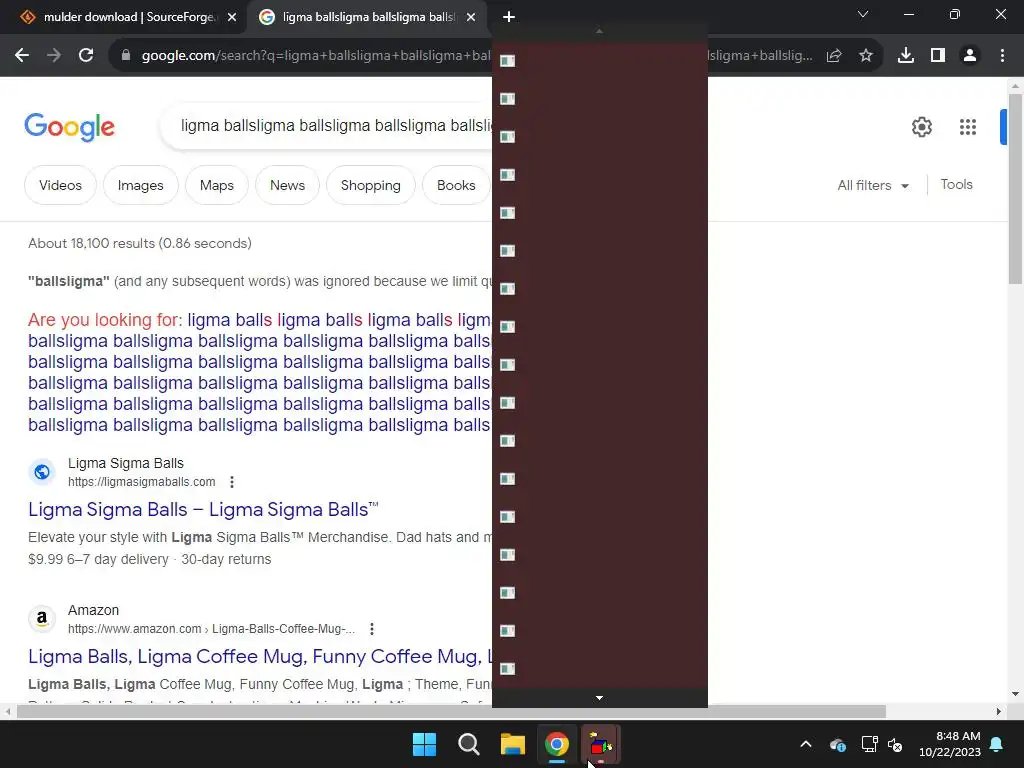Expand the All filters dropdown
Viewport: 1024px width, 768px height.
pos(873,185)
